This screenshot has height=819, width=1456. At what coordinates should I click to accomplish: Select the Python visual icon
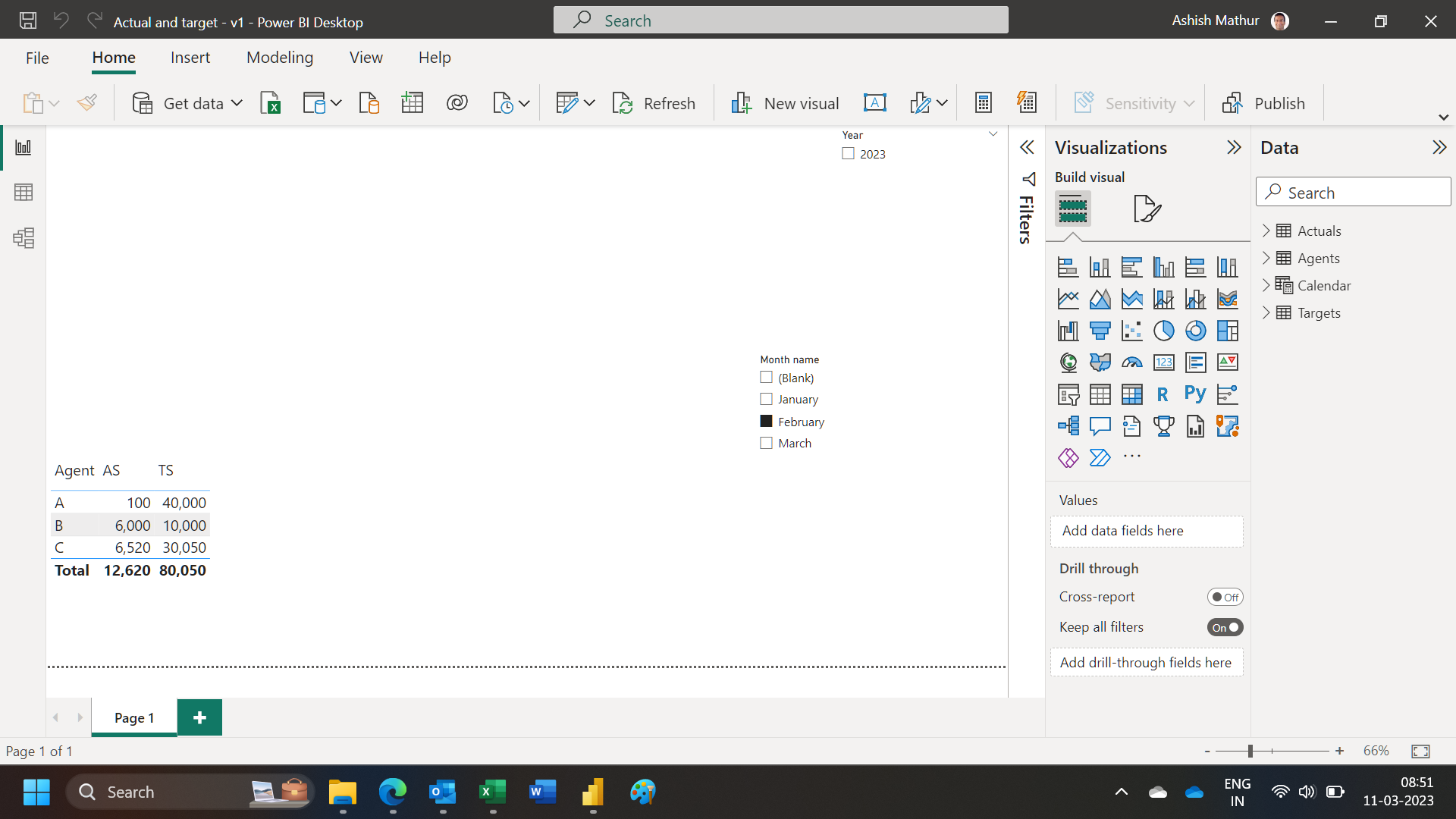[1195, 394]
